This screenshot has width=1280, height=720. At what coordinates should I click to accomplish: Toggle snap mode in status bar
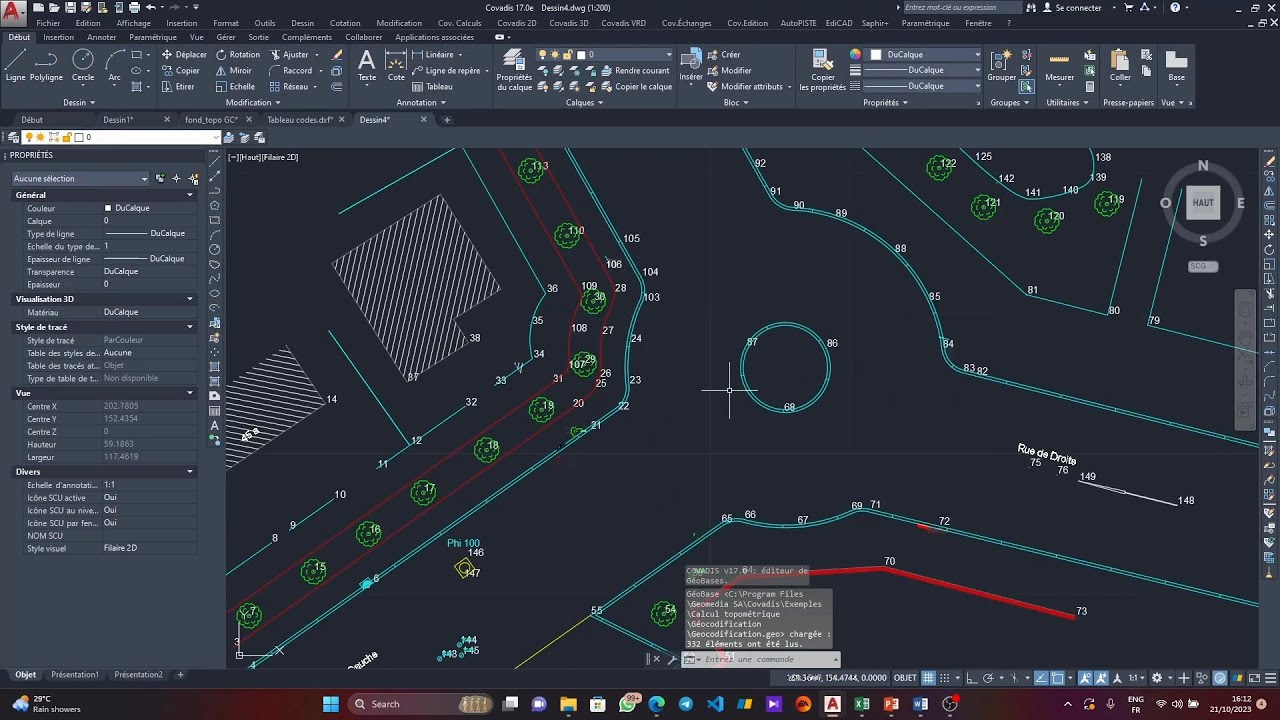(943, 677)
